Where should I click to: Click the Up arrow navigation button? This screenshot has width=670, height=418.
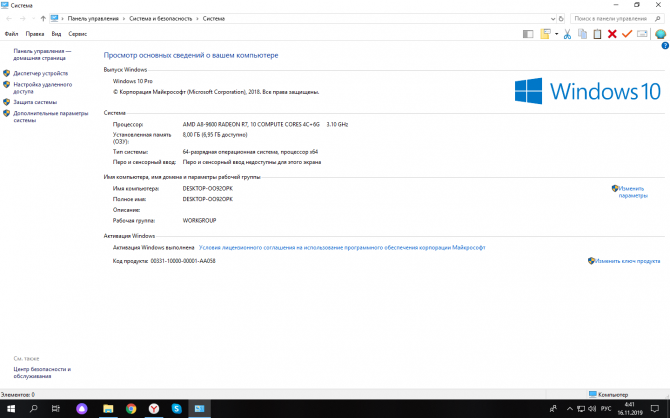pos(42,18)
